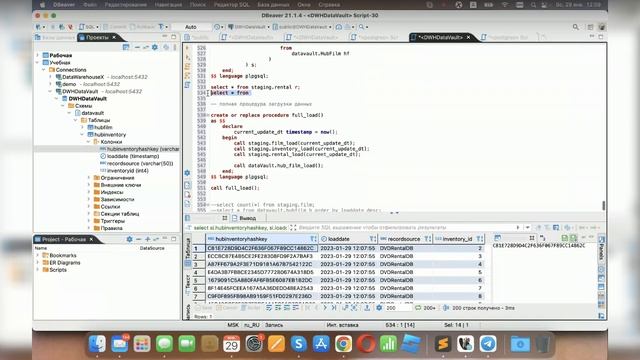This screenshot has width=640, height=360.
Task: Expand the Рабочая project node
Action: click(x=38, y=55)
